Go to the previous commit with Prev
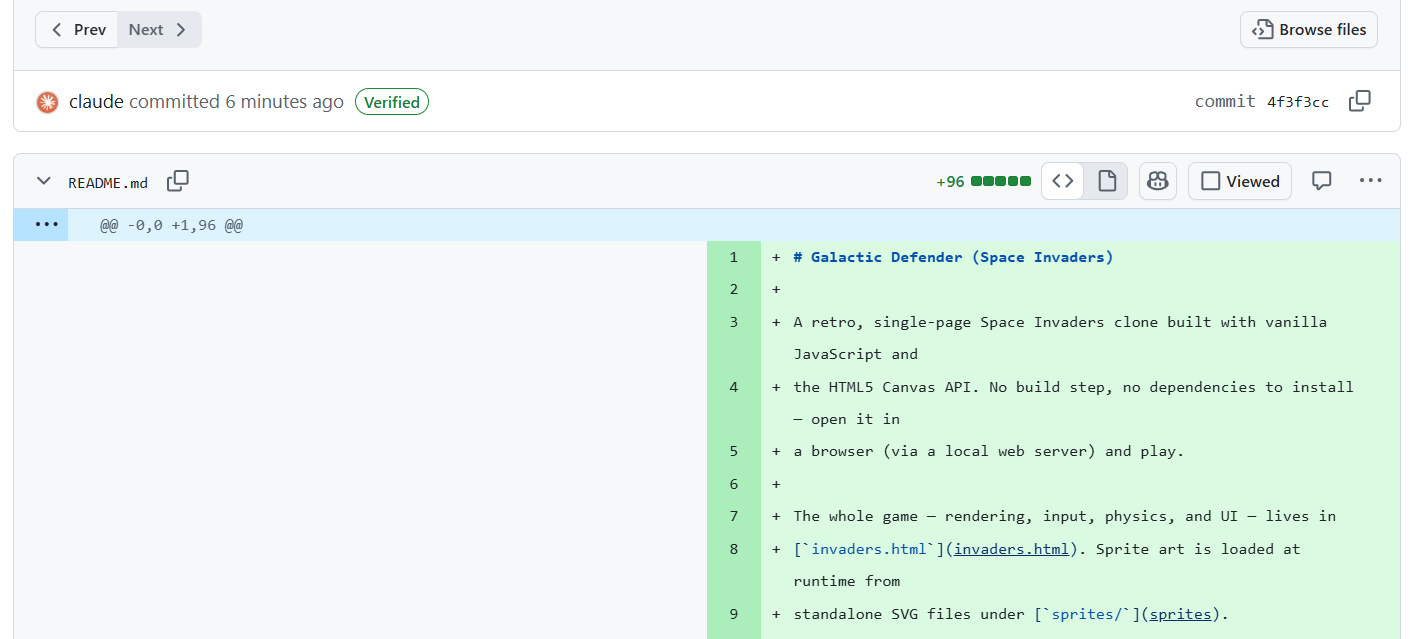Screen dimensions: 1411x639 pos(77,30)
